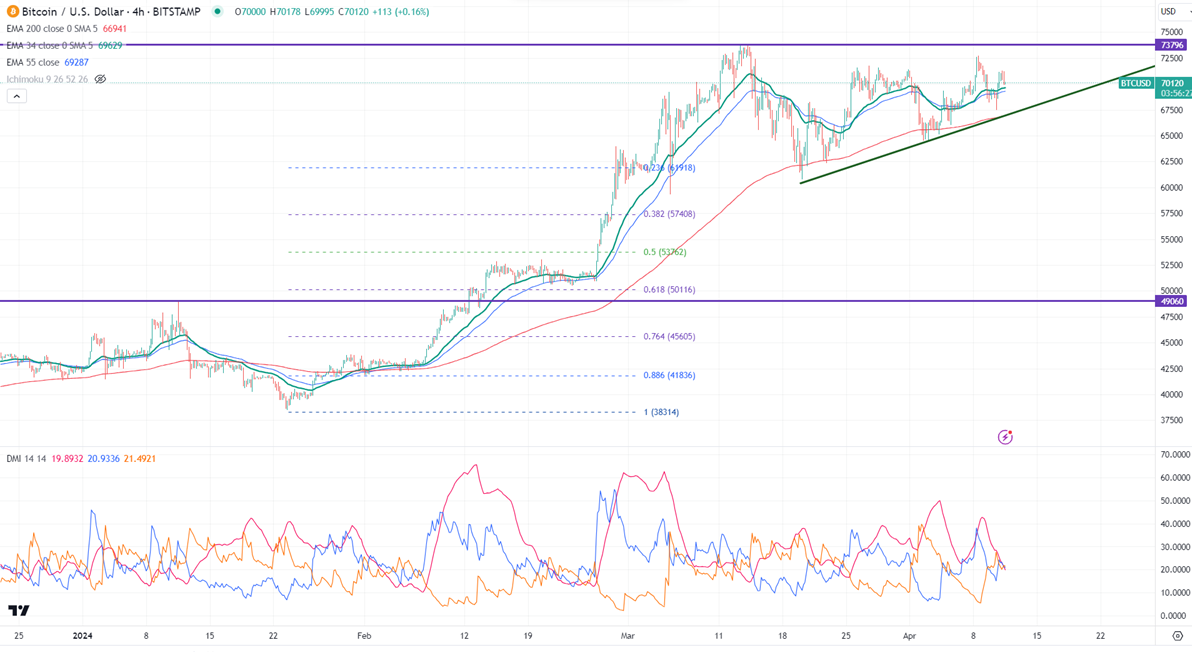
Task: Select the EMA 34 close indicator legend
Action: [49, 46]
